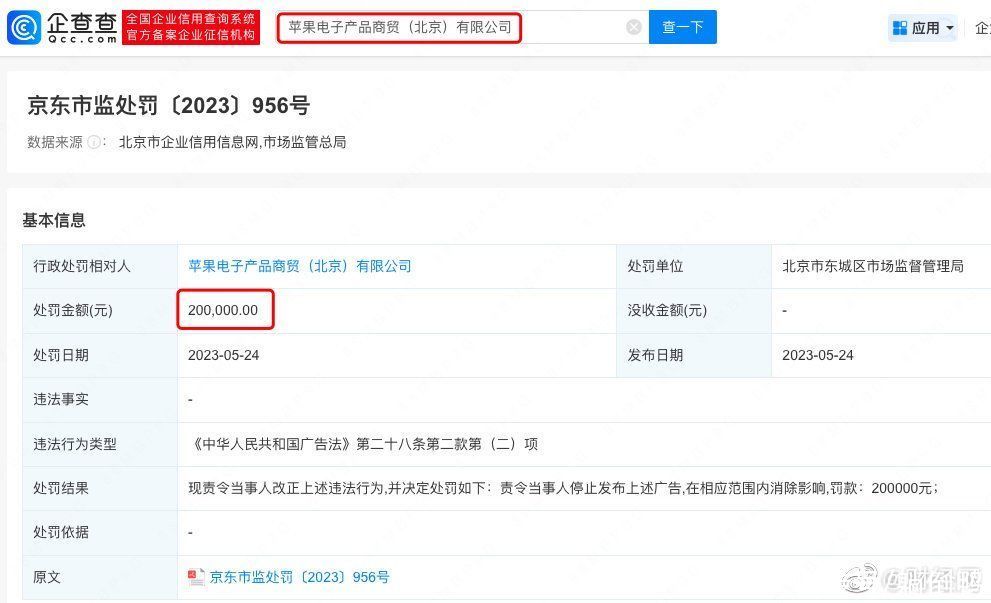Click the 基本信息 section heading
Image resolution: width=991 pixels, height=603 pixels.
(54, 220)
